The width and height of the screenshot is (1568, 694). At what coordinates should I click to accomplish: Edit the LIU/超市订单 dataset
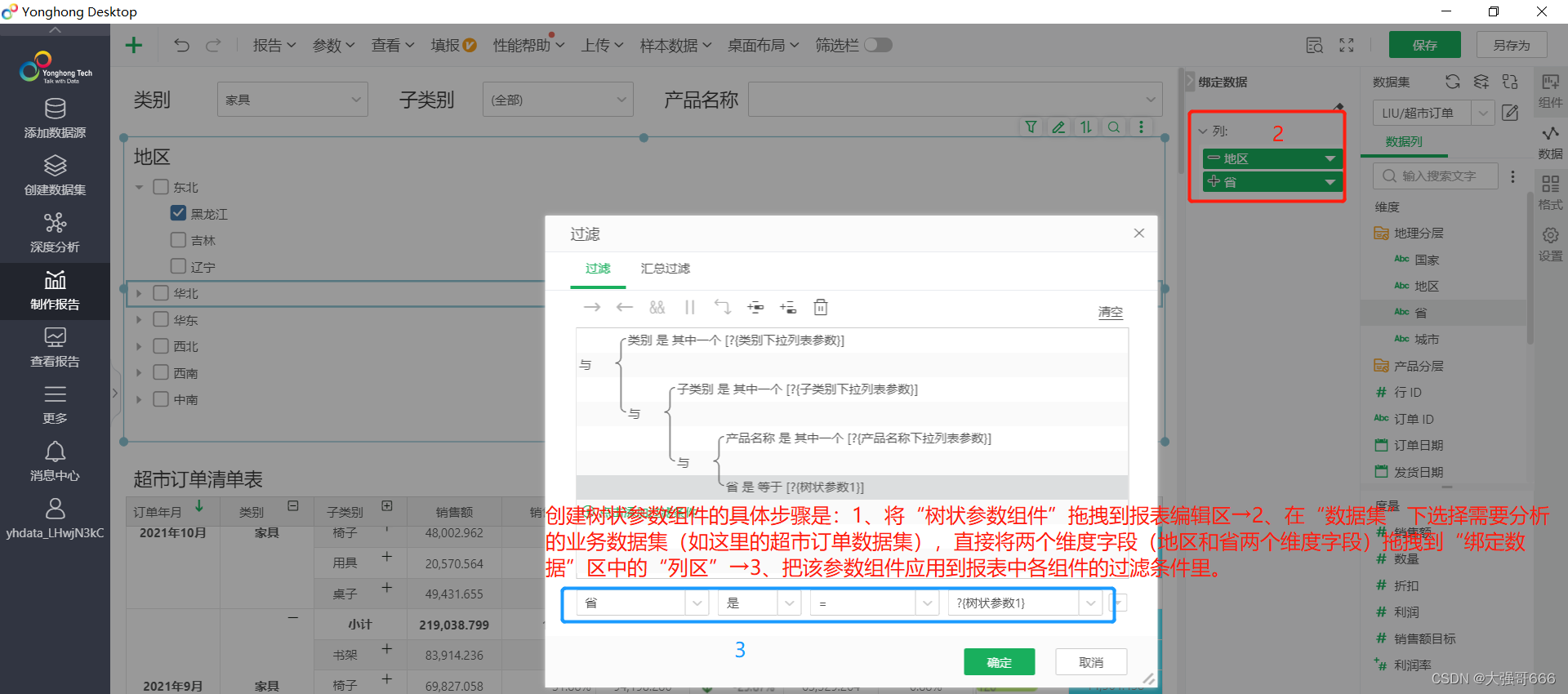[1510, 113]
